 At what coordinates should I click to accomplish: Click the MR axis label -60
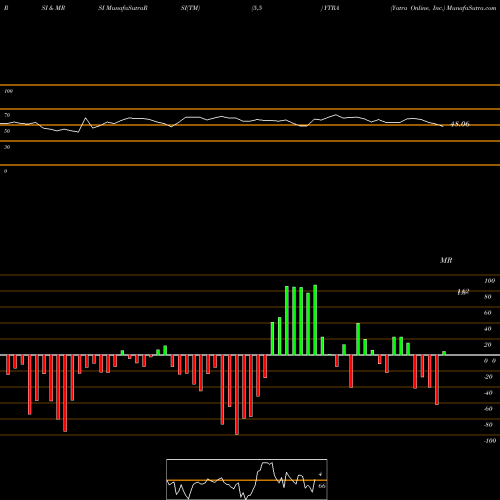488,409
